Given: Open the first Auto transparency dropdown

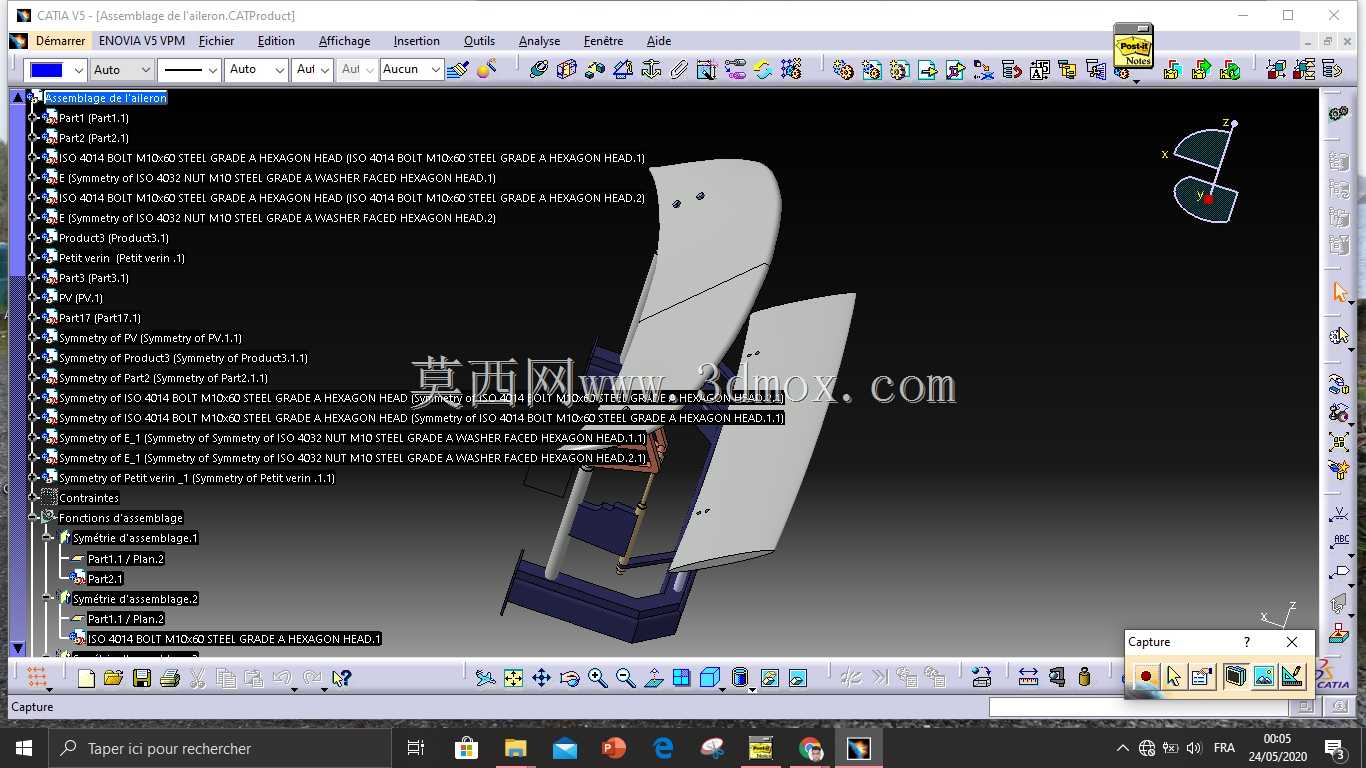Looking at the screenshot, I should (x=121, y=70).
